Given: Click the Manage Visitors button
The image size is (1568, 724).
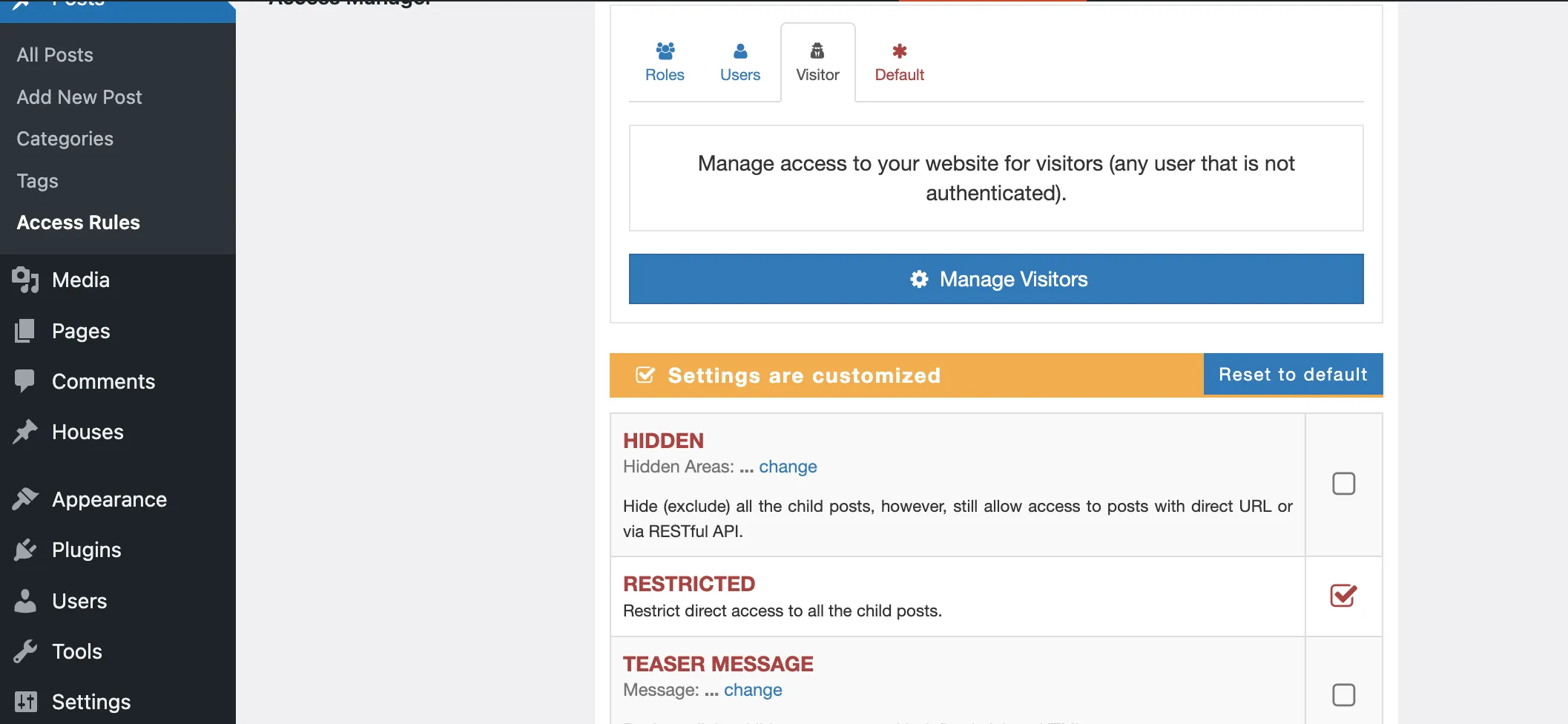Looking at the screenshot, I should coord(996,279).
